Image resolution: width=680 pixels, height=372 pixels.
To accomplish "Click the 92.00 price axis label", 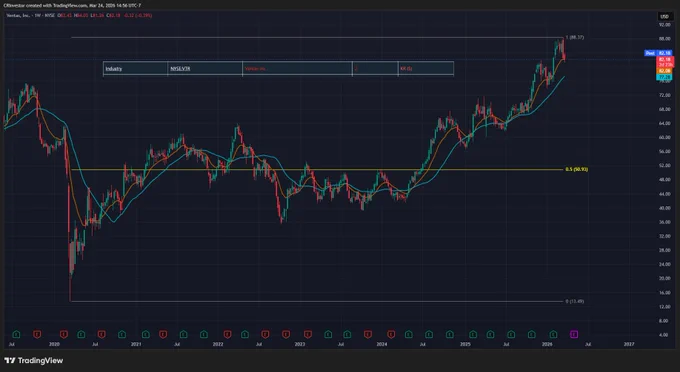I will pyautogui.click(x=664, y=25).
